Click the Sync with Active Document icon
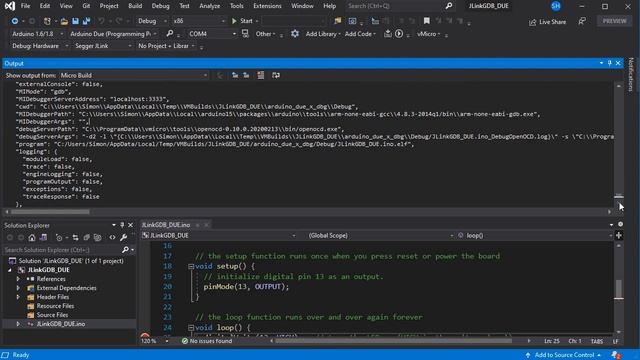Image resolution: width=640 pixels, height=360 pixels. click(76, 237)
